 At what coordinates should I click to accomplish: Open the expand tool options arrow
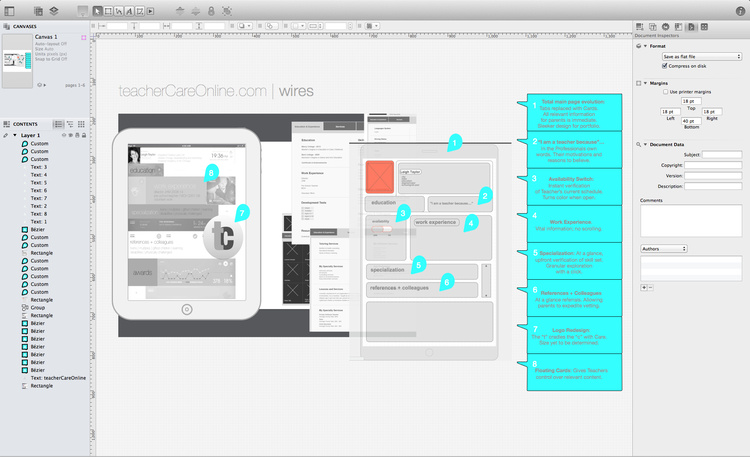click(151, 11)
